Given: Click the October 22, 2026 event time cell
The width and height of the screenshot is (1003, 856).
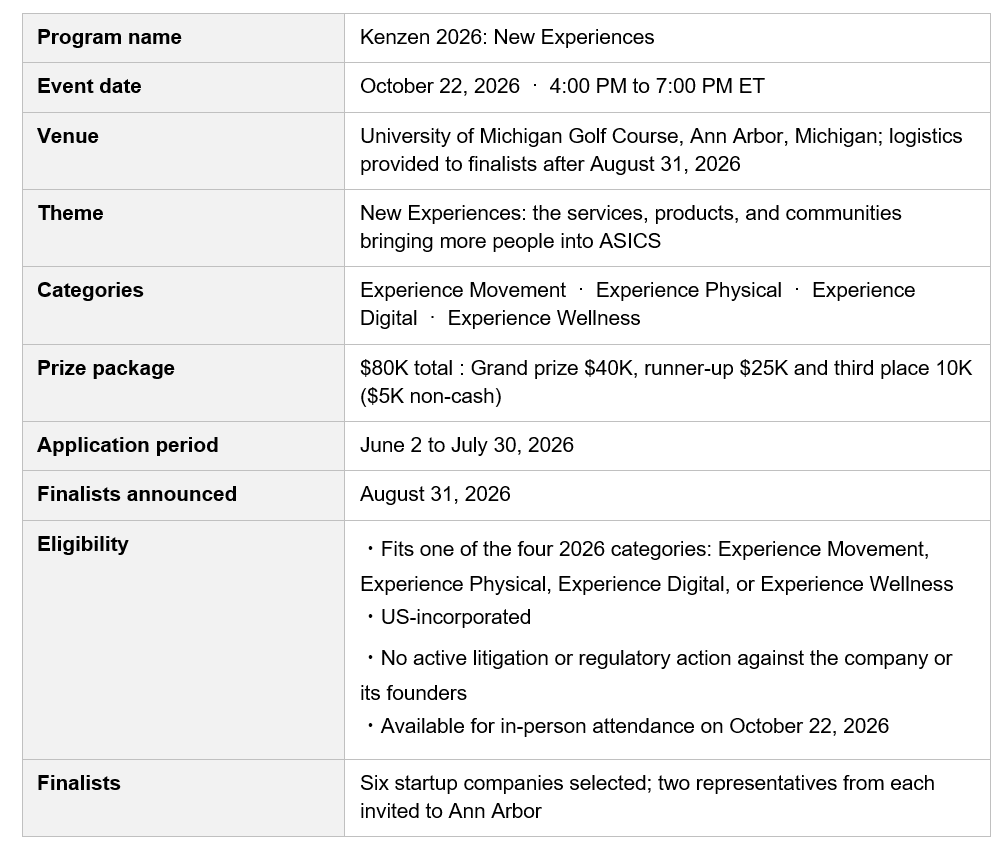Looking at the screenshot, I should point(667,87).
